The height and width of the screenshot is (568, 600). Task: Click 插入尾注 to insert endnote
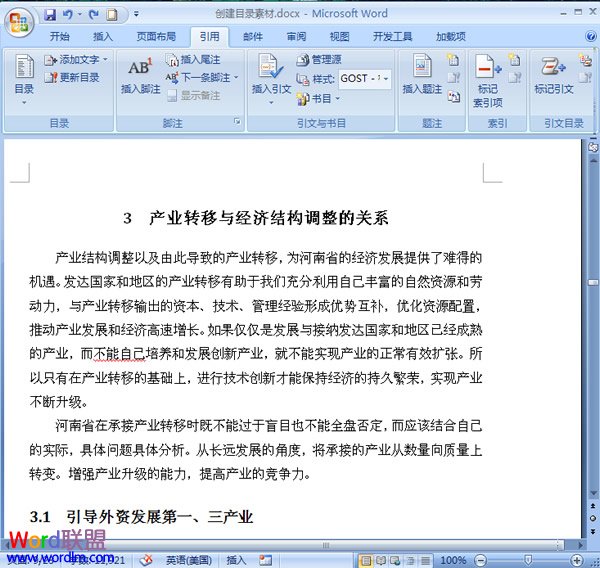tap(193, 60)
